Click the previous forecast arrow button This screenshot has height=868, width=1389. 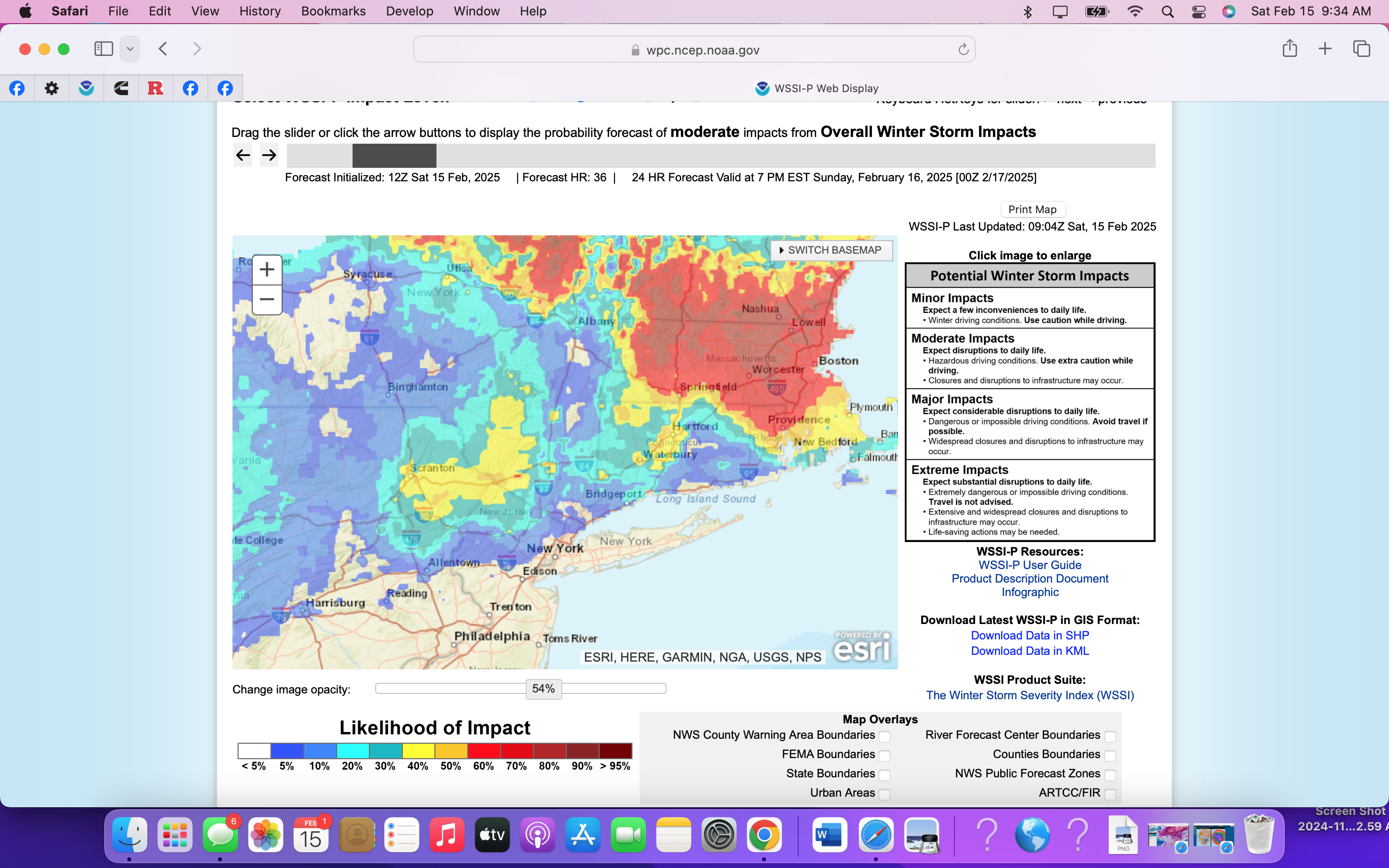pyautogui.click(x=243, y=155)
